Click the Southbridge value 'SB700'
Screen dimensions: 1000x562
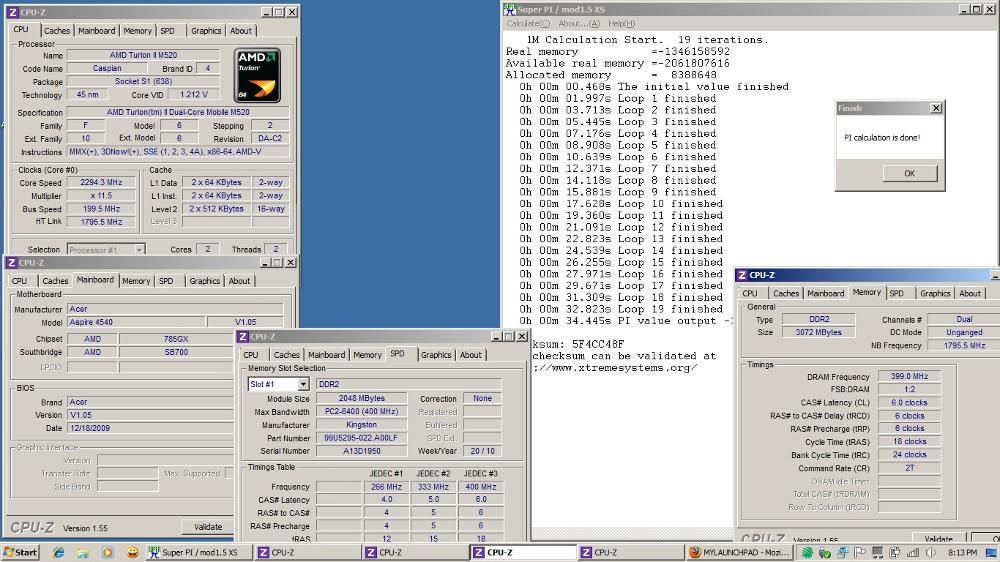[x=176, y=352]
